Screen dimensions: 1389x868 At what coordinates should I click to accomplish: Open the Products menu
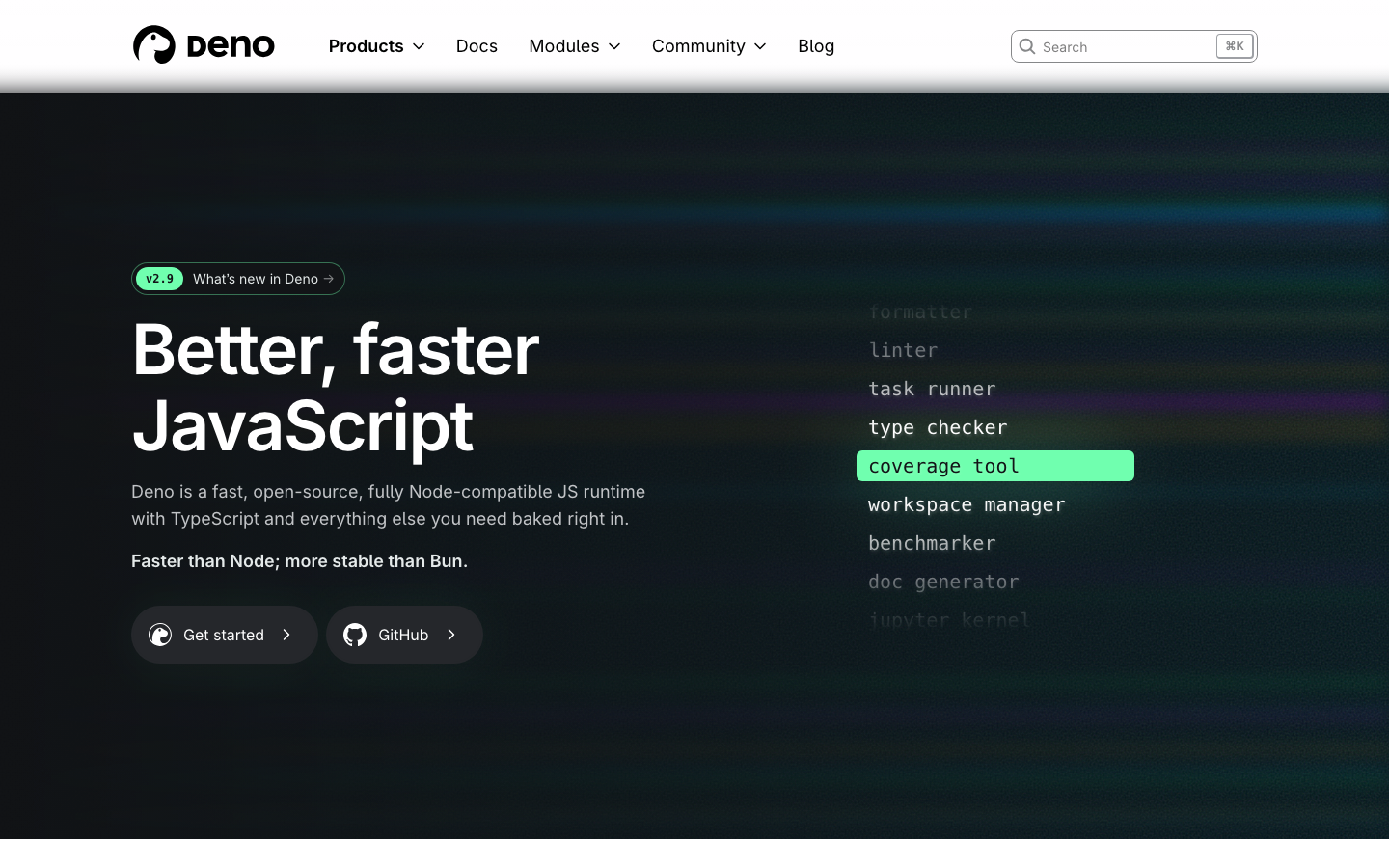tap(376, 46)
